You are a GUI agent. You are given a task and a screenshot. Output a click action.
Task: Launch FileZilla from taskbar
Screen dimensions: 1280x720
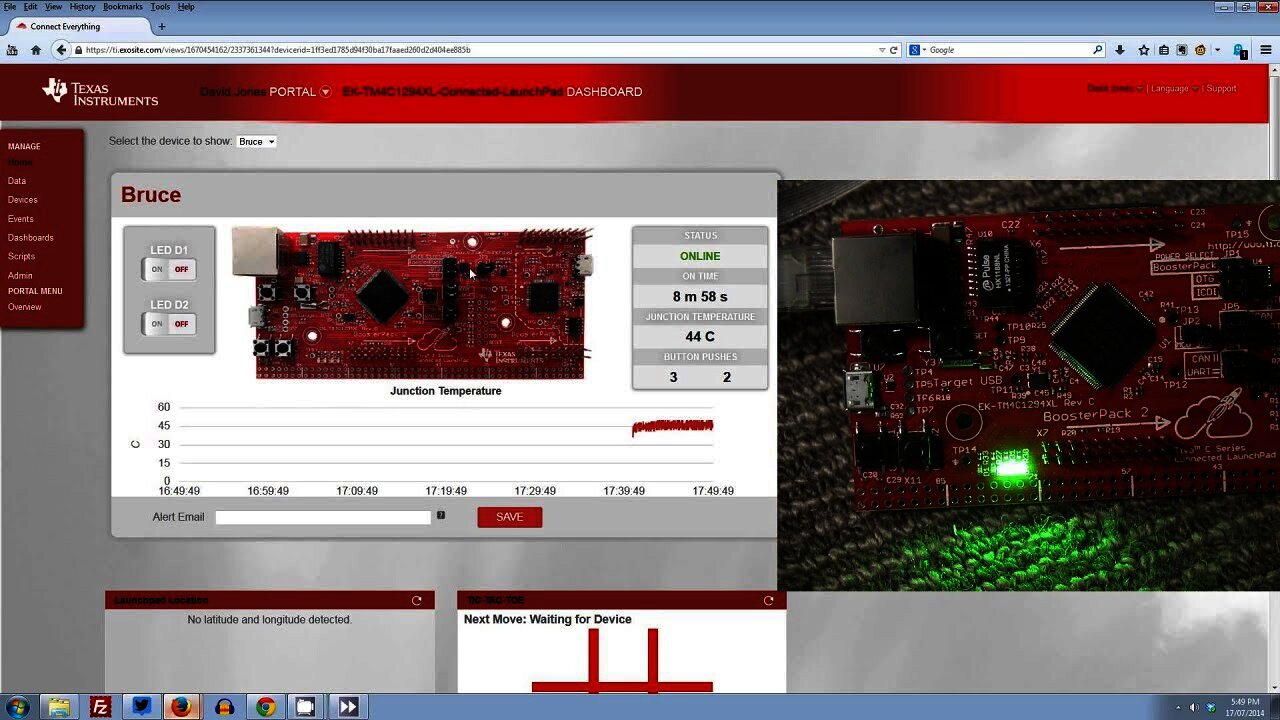point(100,707)
